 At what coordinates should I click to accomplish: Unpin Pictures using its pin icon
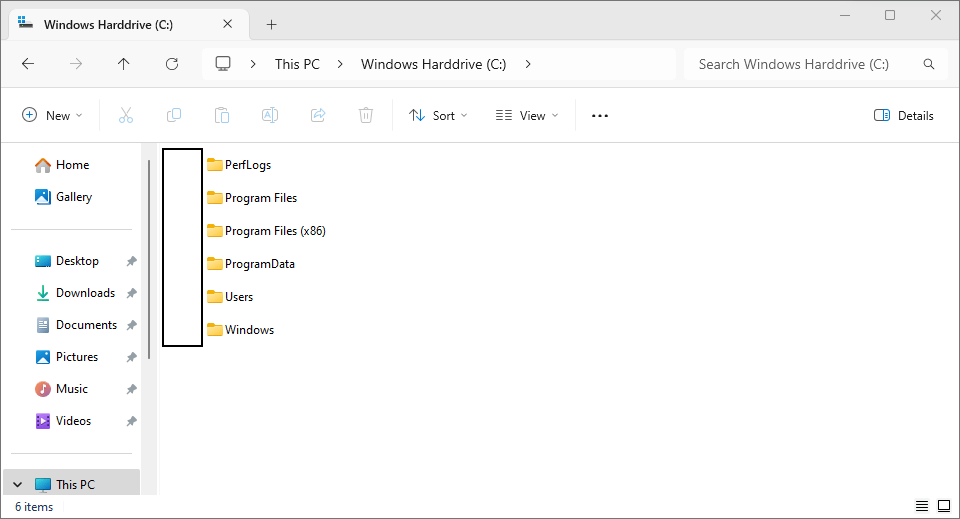coord(131,357)
